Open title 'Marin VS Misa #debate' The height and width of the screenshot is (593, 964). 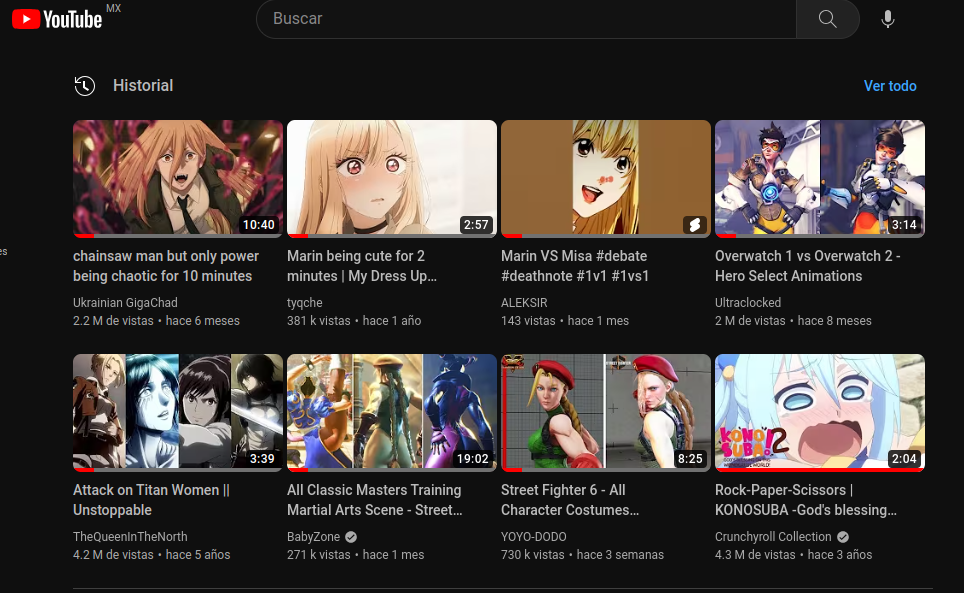tap(575, 266)
